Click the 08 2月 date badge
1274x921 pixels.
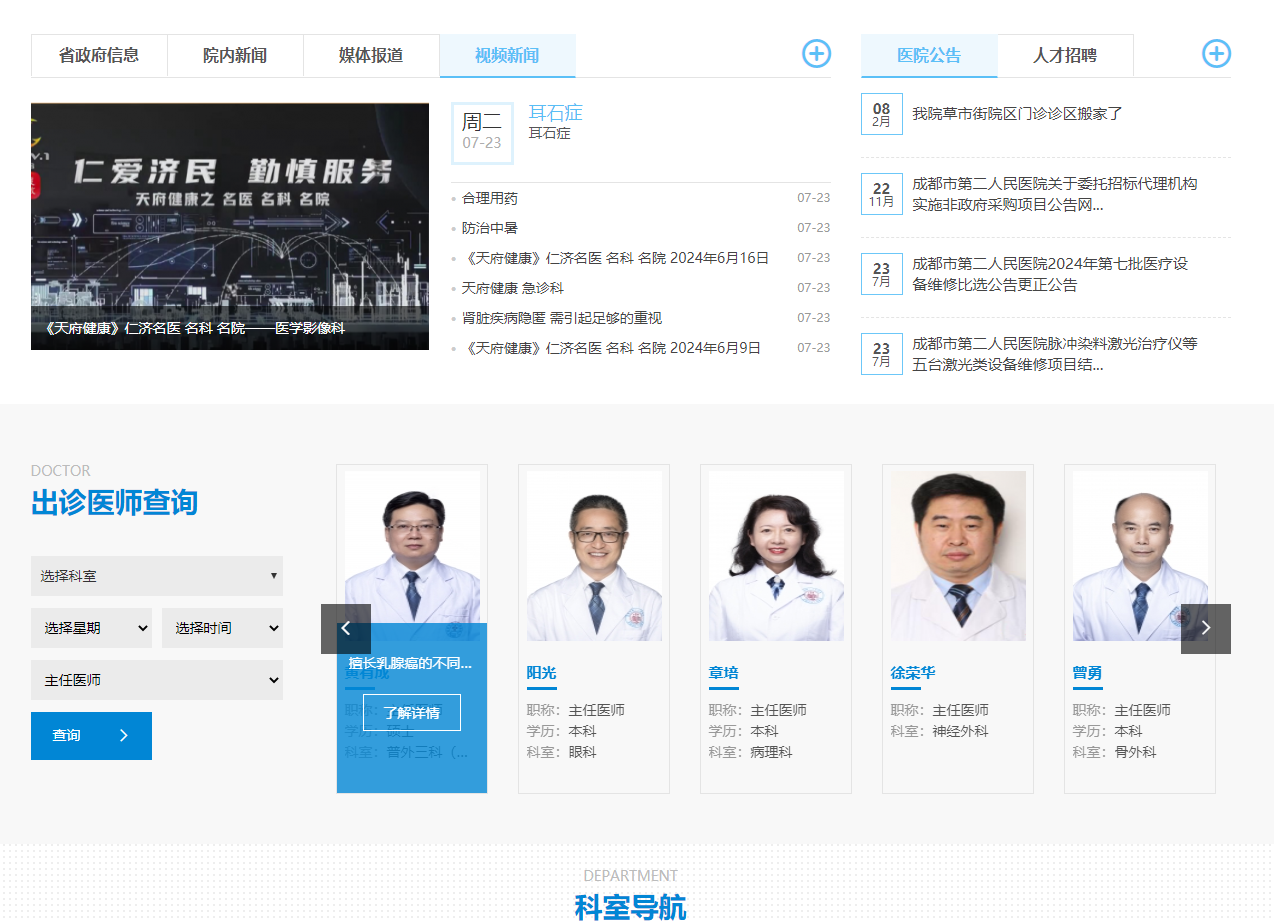click(x=881, y=114)
